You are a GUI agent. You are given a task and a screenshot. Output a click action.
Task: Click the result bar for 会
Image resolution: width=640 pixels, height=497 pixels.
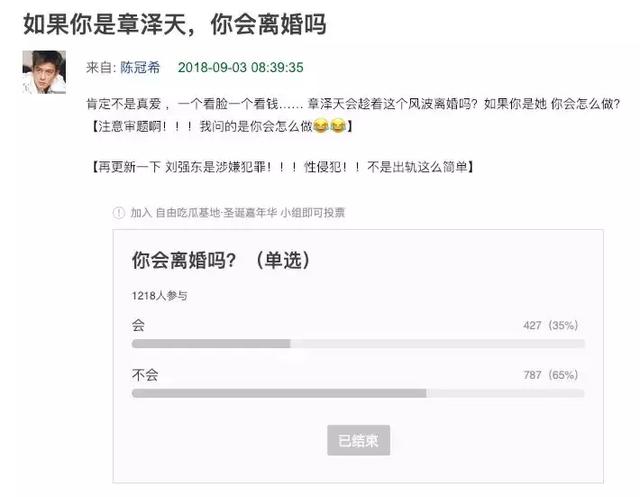pos(358,343)
